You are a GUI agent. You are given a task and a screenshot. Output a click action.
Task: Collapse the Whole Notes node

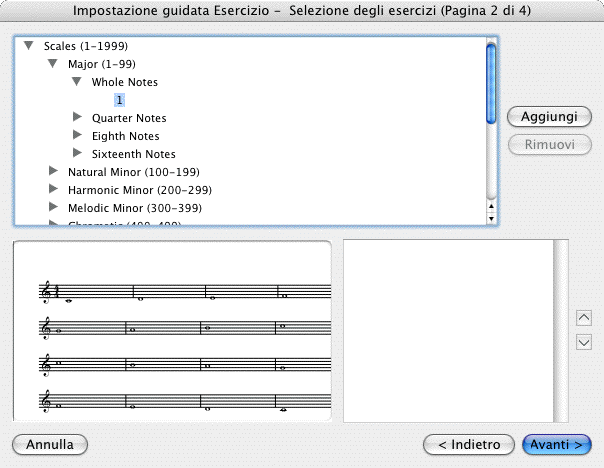77,82
